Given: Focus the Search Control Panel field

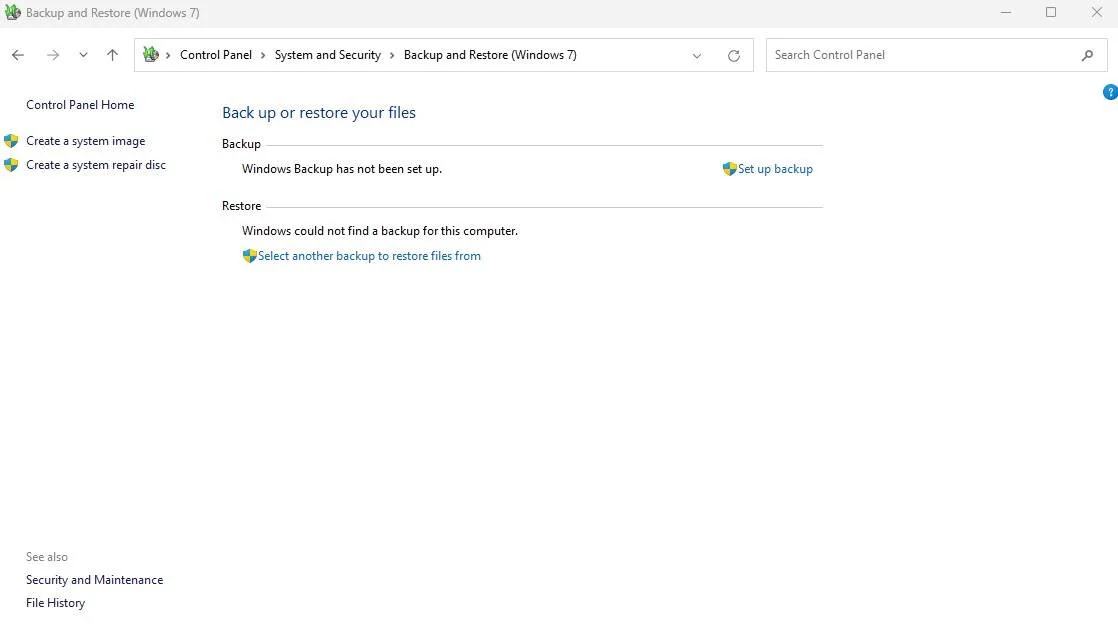Looking at the screenshot, I should [920, 55].
